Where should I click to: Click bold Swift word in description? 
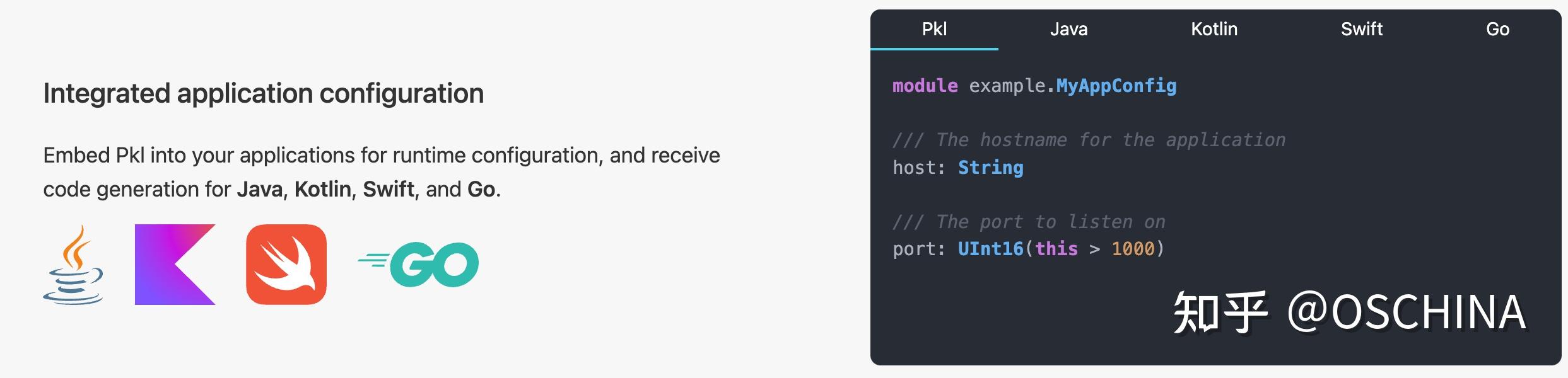(389, 189)
